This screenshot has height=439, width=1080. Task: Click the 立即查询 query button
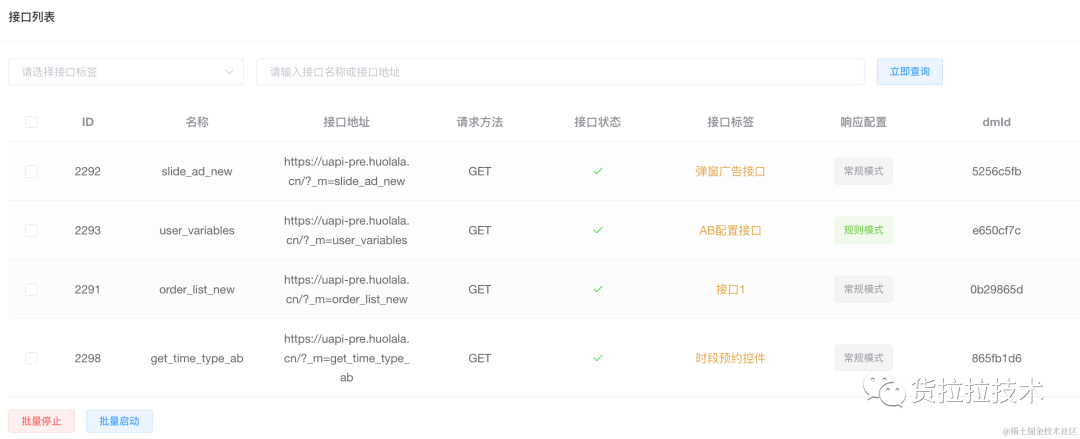tap(909, 72)
